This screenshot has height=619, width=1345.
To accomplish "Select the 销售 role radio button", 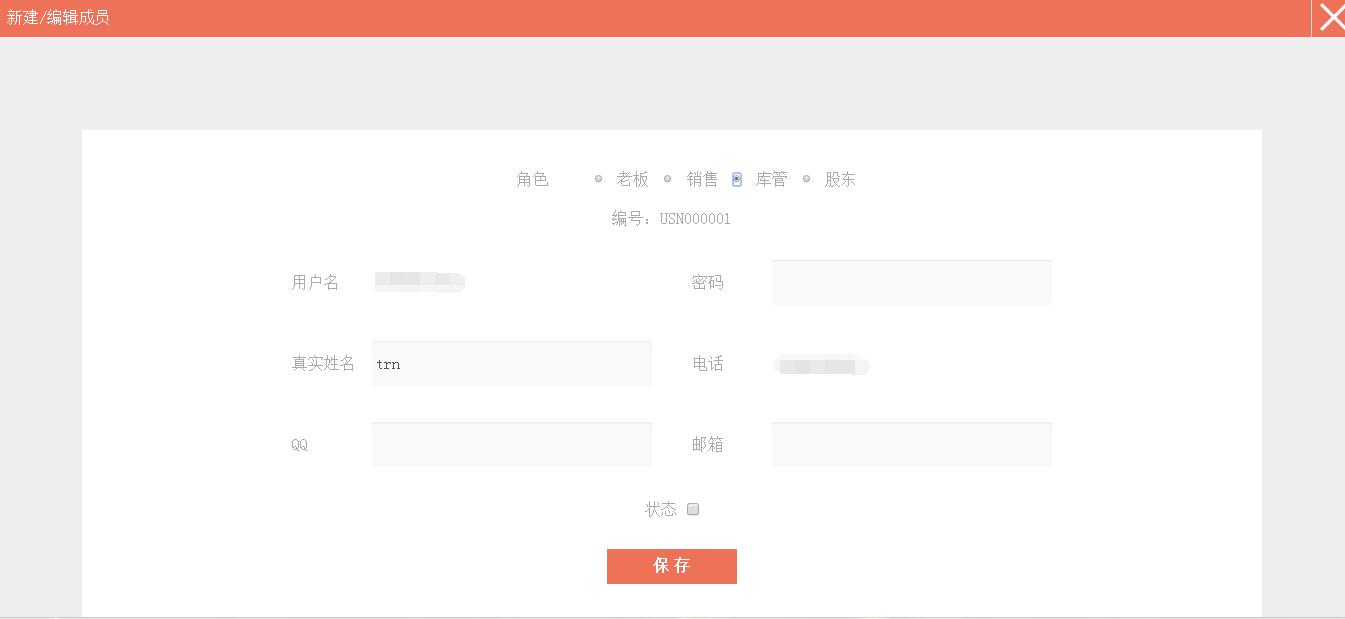I will (667, 179).
